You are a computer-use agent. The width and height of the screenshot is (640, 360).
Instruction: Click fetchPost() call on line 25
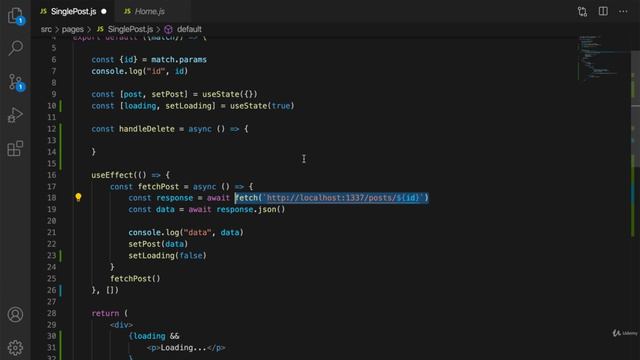tap(135, 279)
